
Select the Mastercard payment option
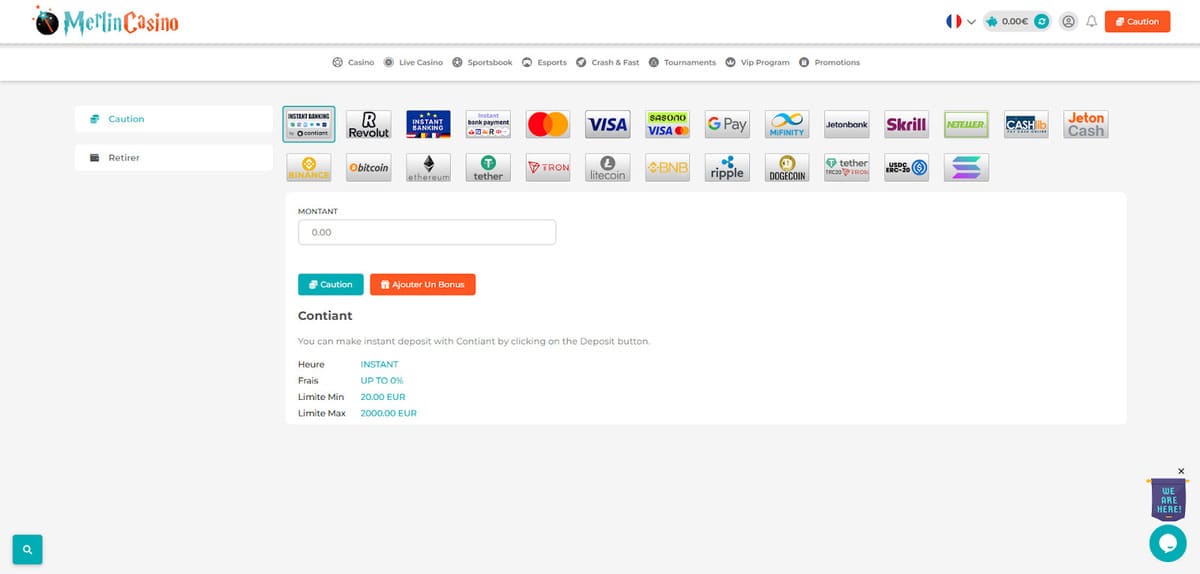pos(547,125)
